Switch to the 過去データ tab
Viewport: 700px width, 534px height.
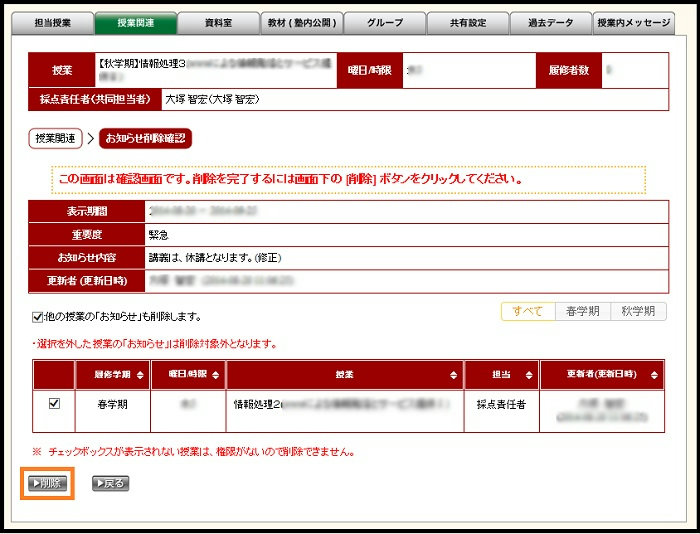pyautogui.click(x=551, y=22)
